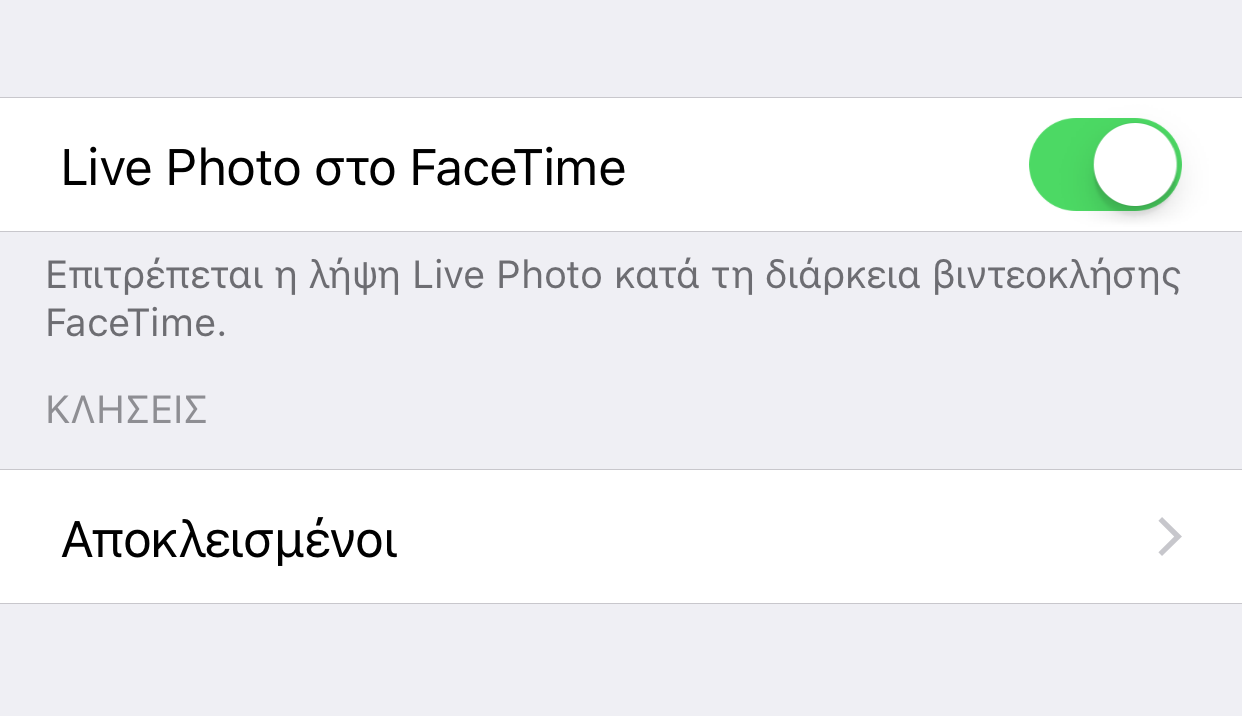Select the Live Photo στο FaceTime label
The image size is (1242, 716).
[343, 168]
